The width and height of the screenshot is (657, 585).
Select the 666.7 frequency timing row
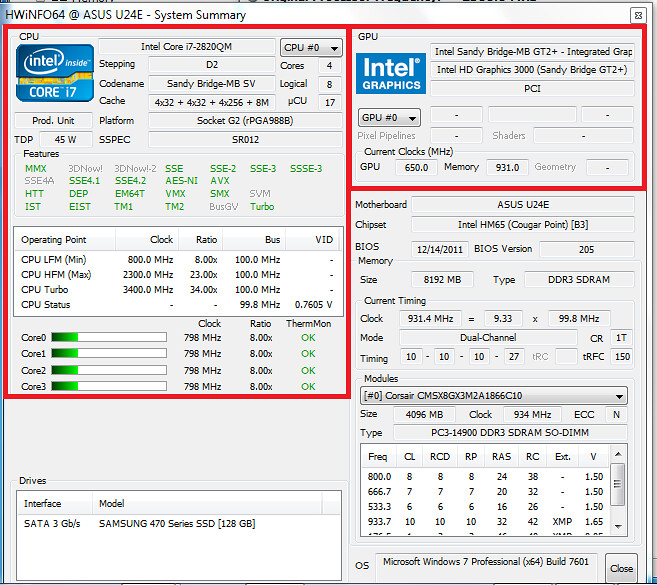coord(485,492)
